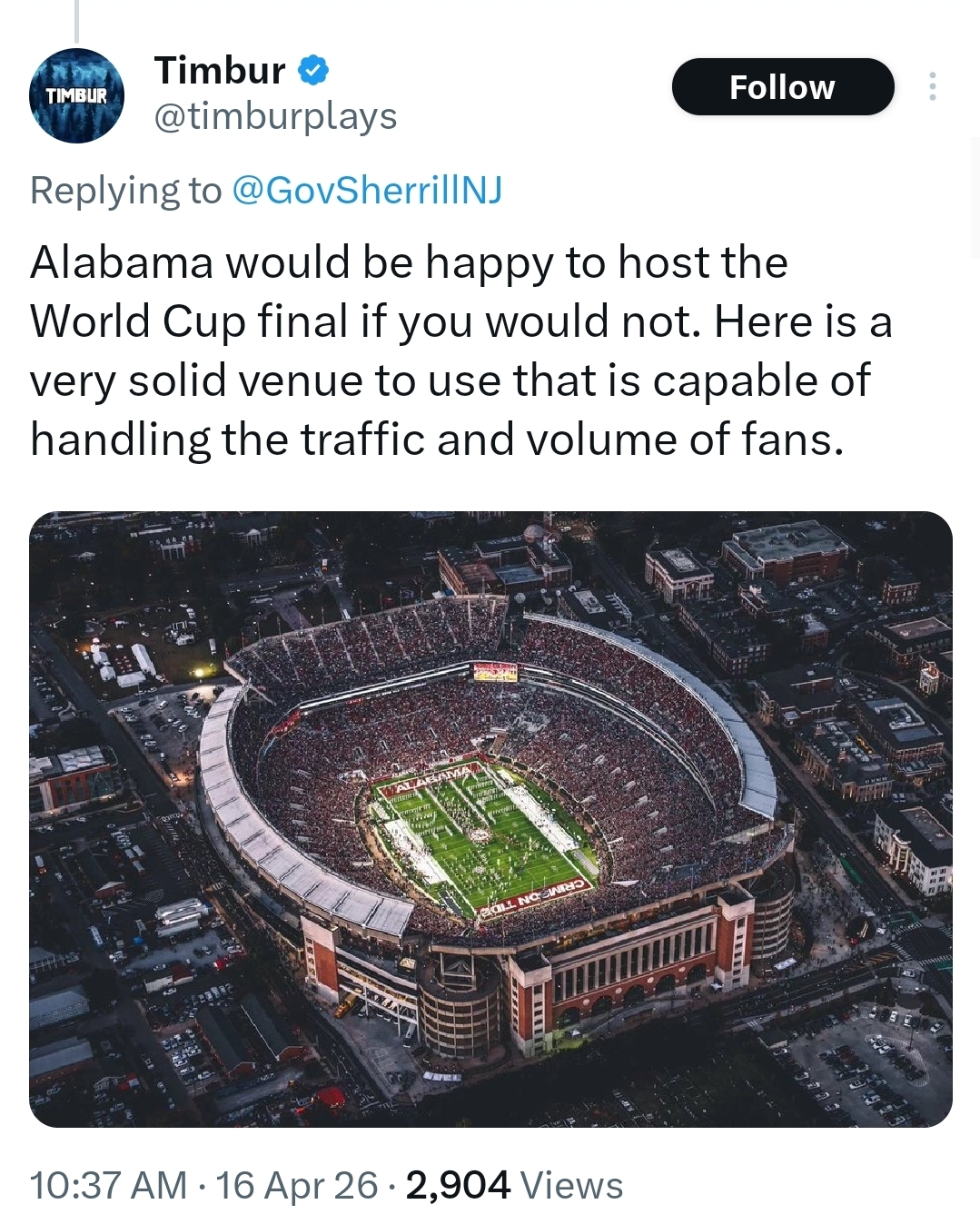980x1224 pixels.
Task: Open the Timbur display name
Action: (x=220, y=70)
